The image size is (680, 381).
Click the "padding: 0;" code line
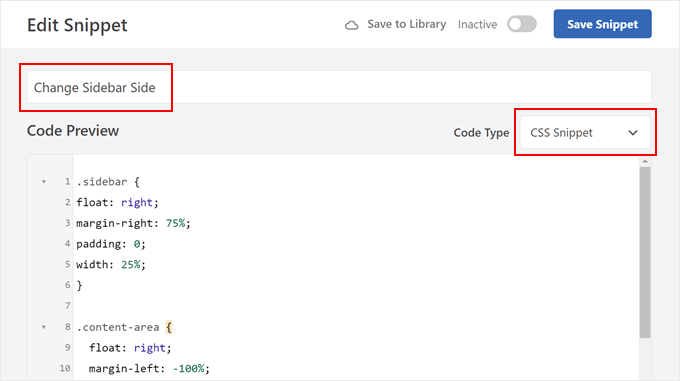(x=111, y=244)
